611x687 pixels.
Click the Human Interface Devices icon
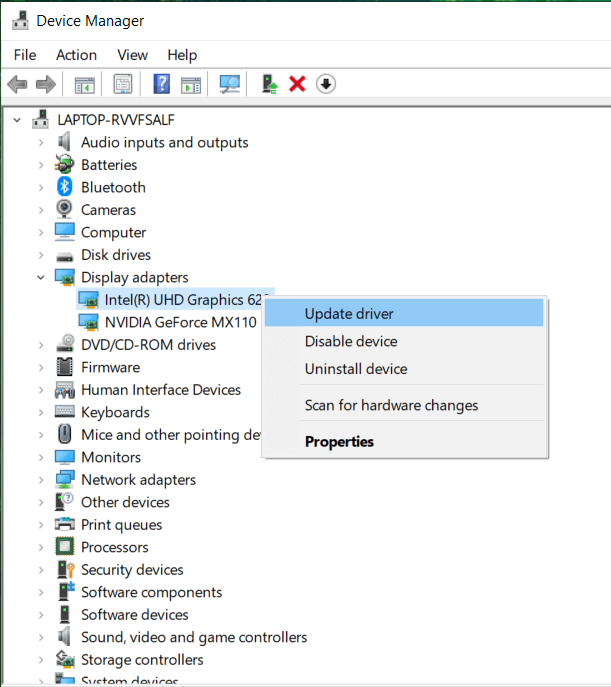pos(65,390)
